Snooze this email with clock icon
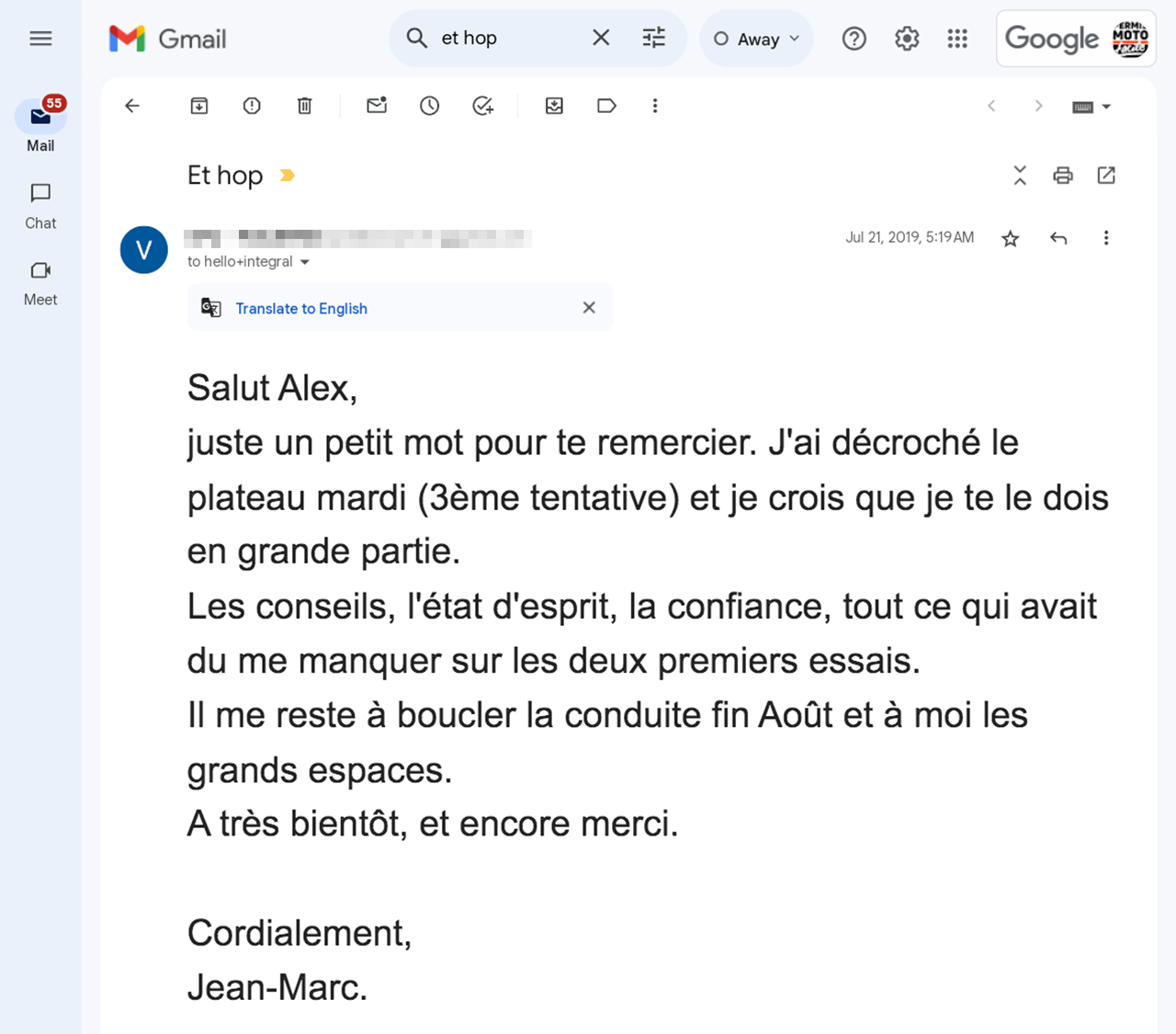This screenshot has width=1176, height=1034. tap(430, 106)
